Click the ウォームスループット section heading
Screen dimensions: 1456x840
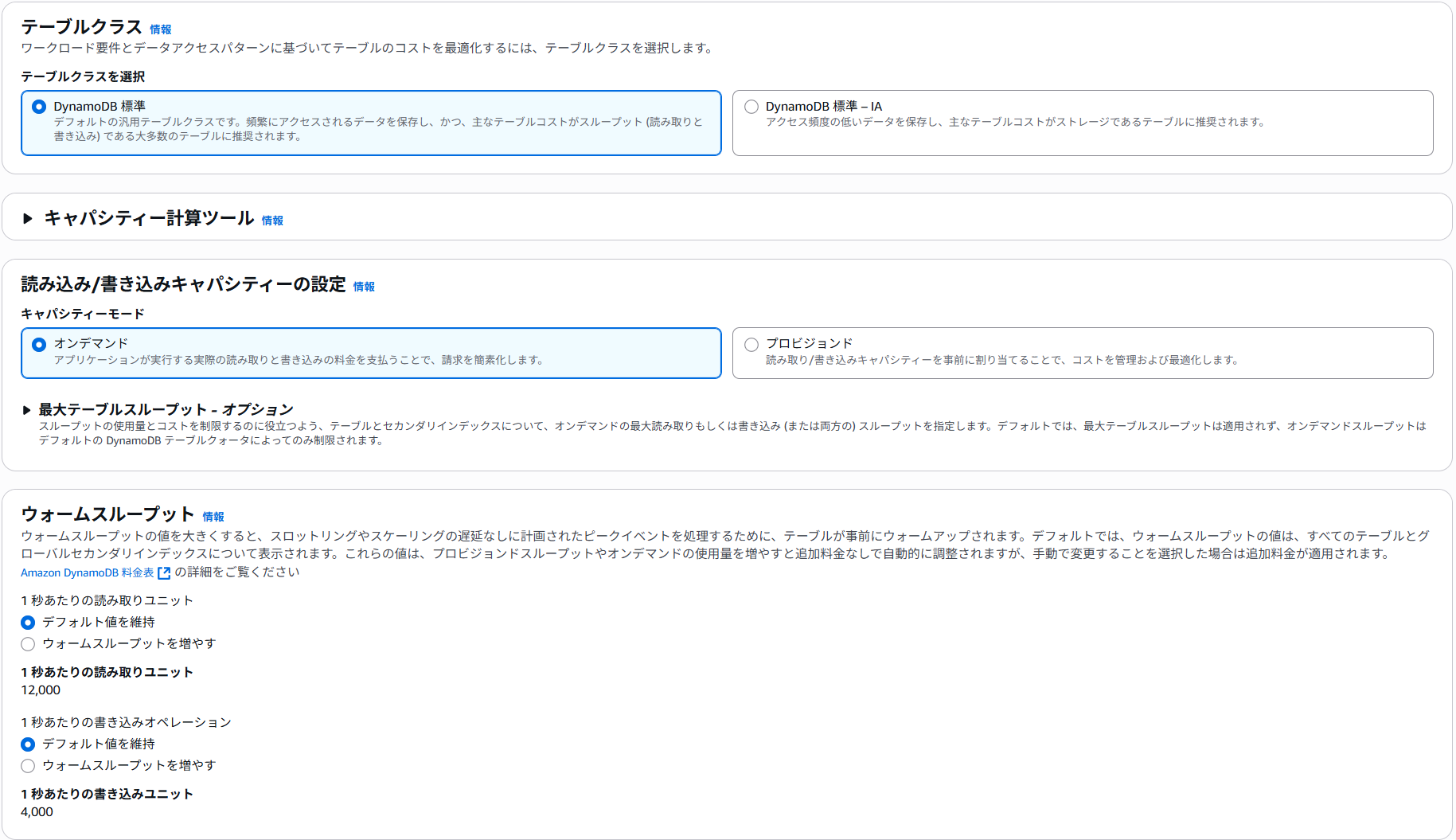click(x=107, y=514)
